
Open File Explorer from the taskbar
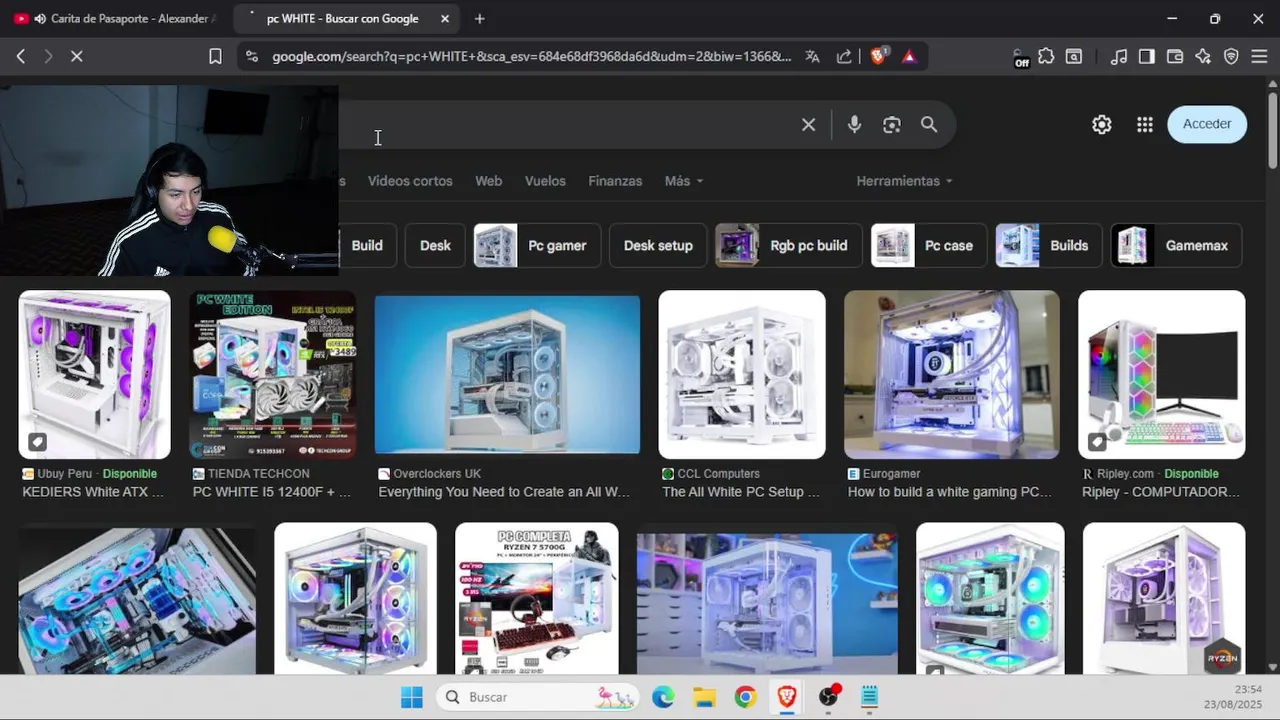coord(705,697)
